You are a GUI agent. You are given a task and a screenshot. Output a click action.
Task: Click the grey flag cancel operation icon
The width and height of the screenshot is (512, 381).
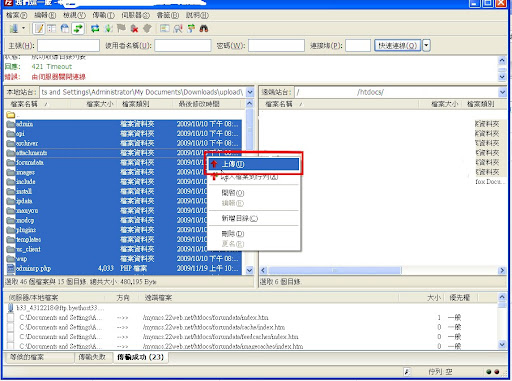121,29
